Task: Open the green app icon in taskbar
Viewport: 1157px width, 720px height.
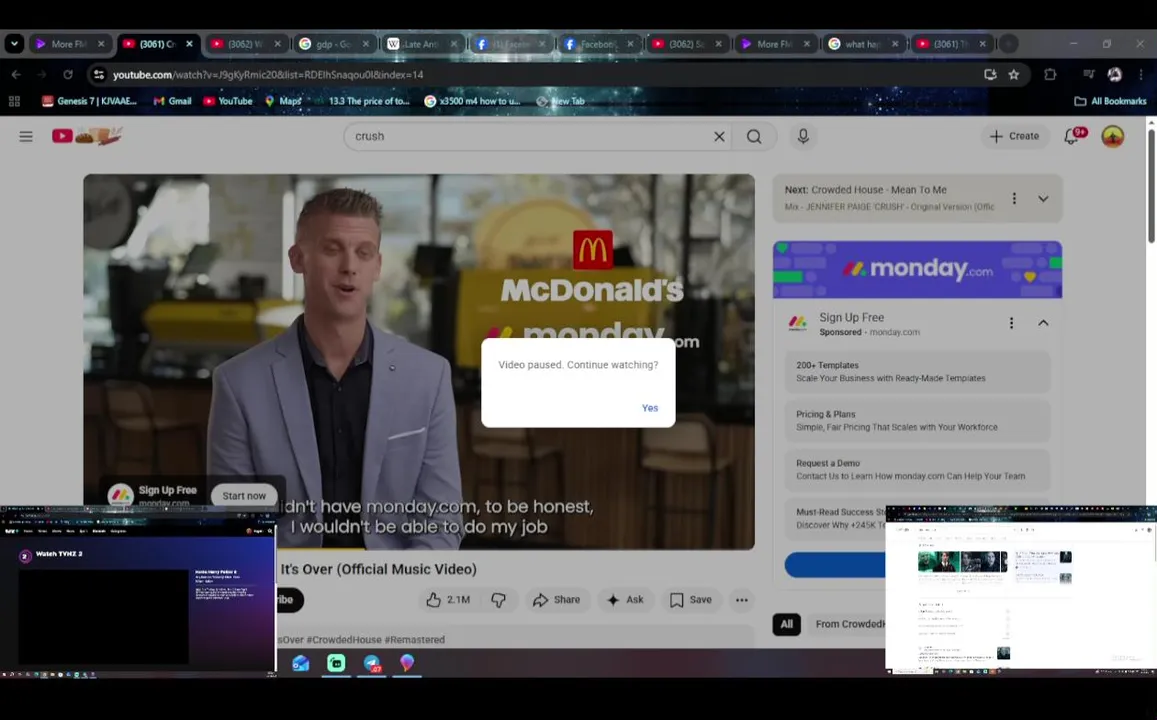Action: pos(336,663)
